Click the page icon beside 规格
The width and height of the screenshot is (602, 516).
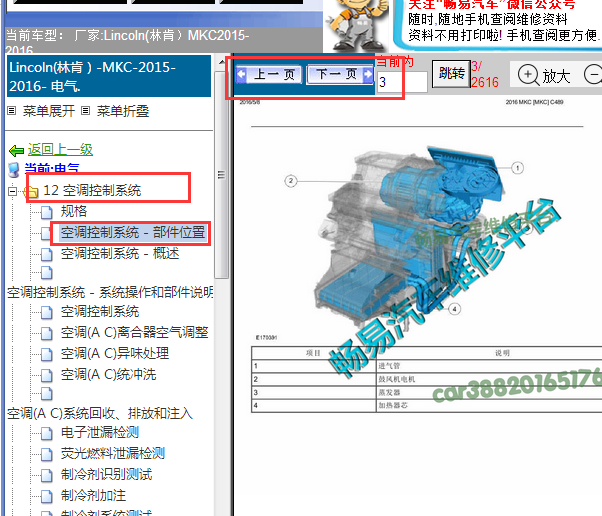[47, 212]
